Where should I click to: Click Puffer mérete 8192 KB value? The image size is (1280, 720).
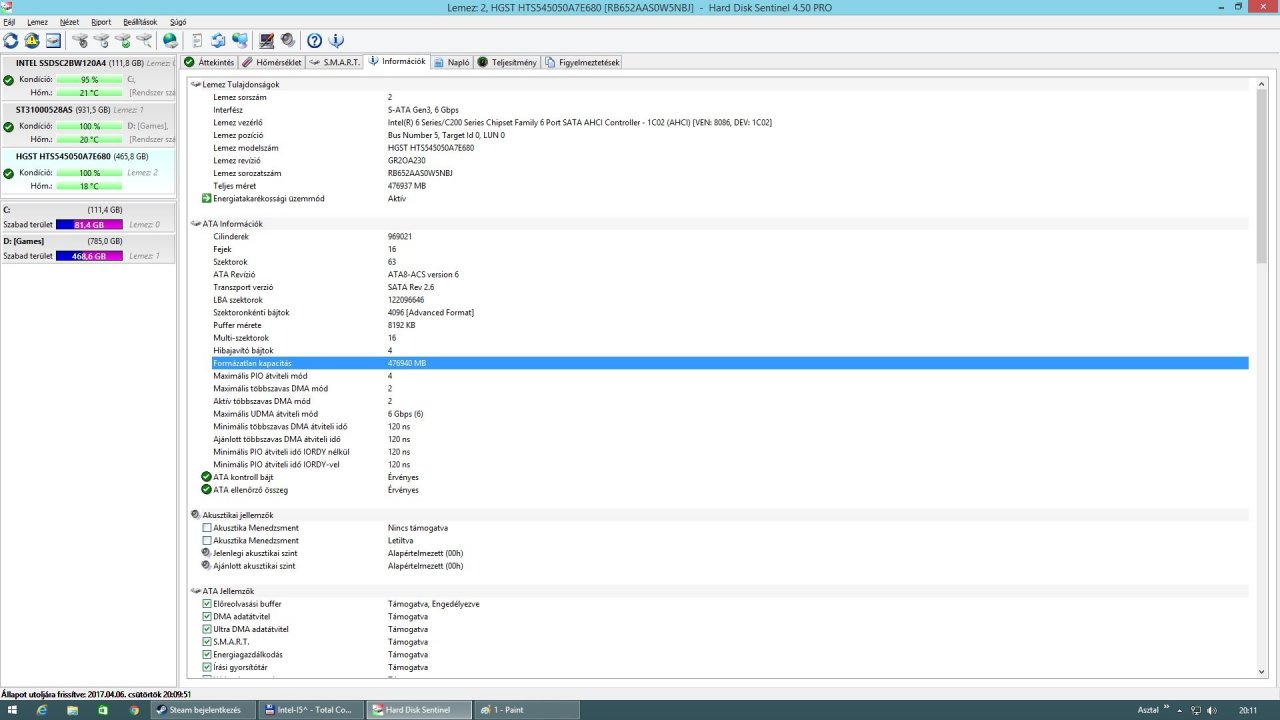coord(401,325)
